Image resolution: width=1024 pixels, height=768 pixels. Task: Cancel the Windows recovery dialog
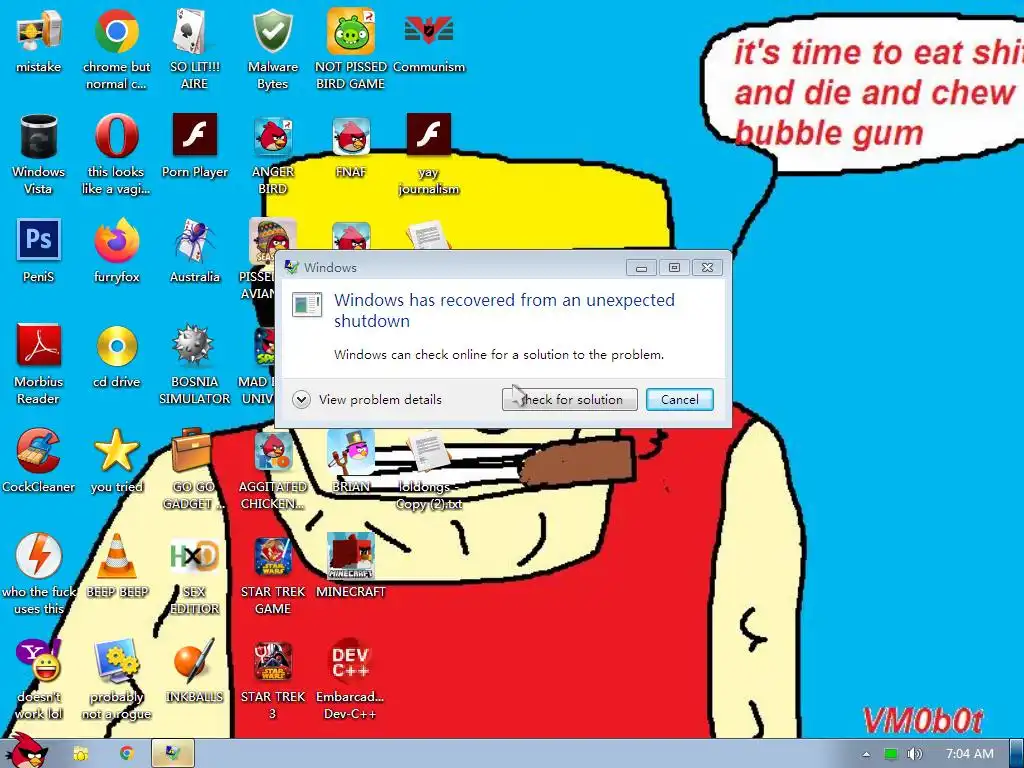point(679,400)
